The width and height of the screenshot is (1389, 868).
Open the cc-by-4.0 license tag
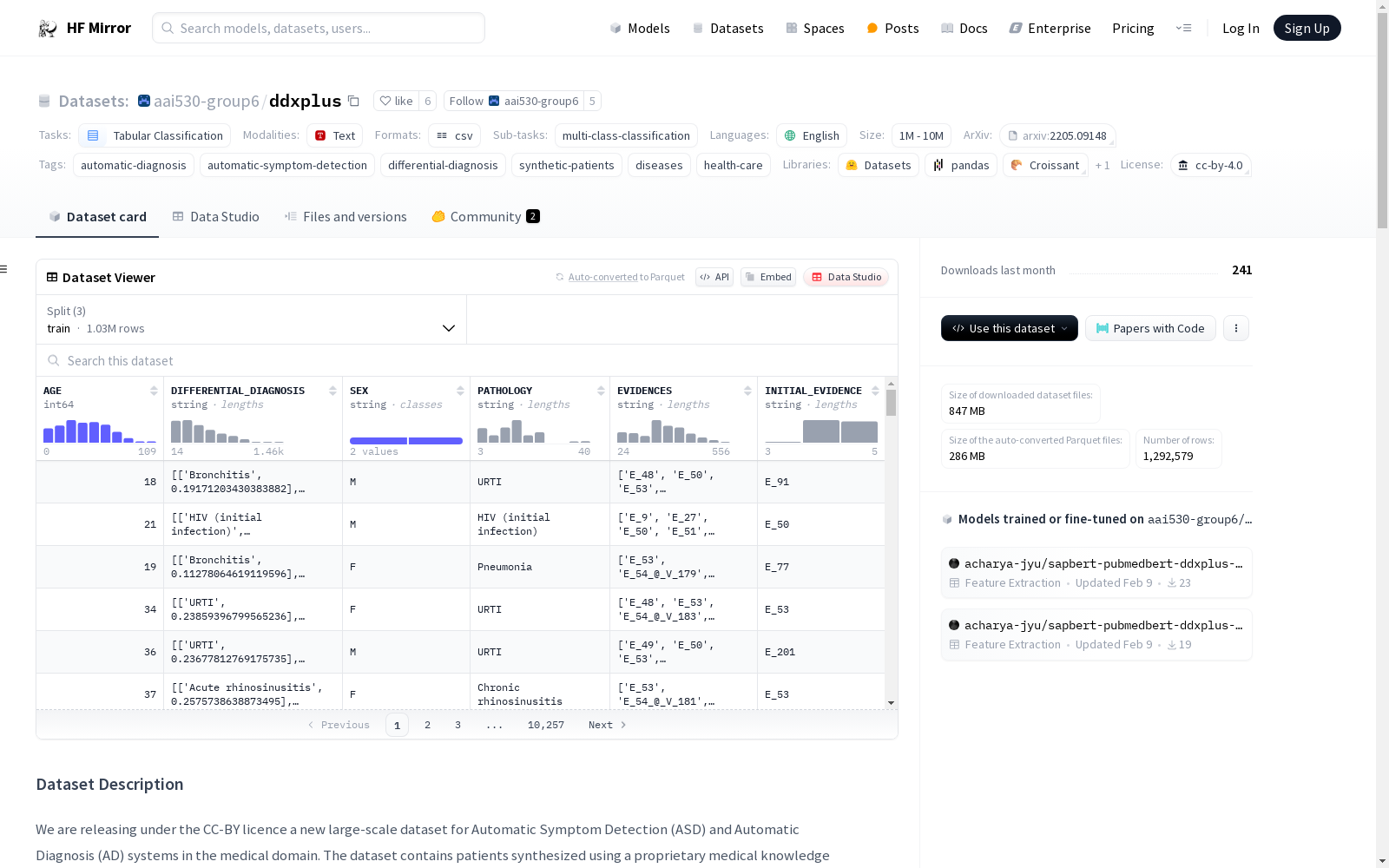pos(1210,165)
